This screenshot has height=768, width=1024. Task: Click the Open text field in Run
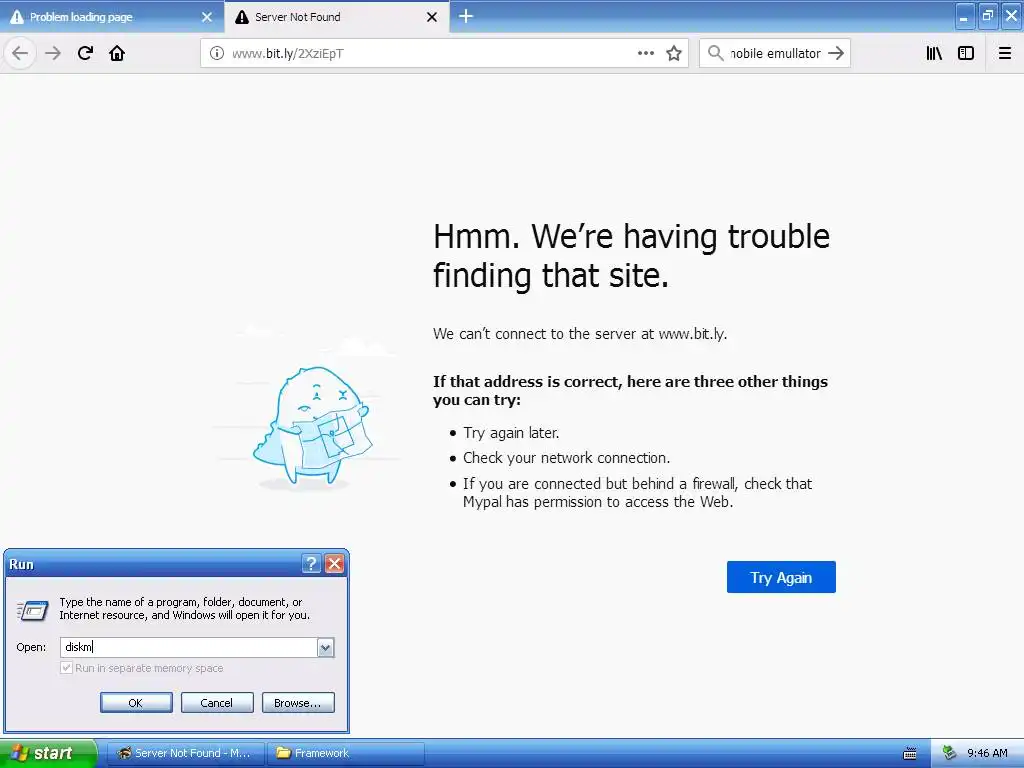(189, 647)
